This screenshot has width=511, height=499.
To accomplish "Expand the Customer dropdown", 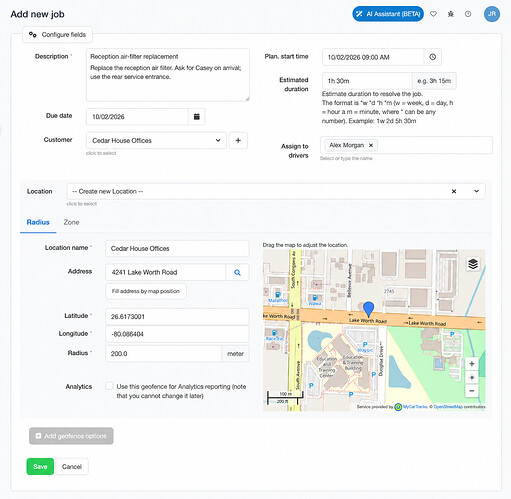I will point(156,140).
